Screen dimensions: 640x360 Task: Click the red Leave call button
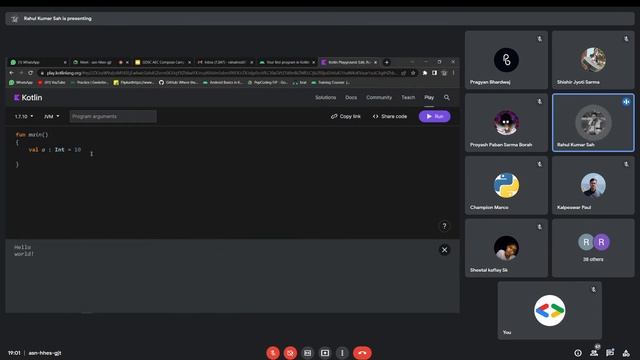[362, 353]
